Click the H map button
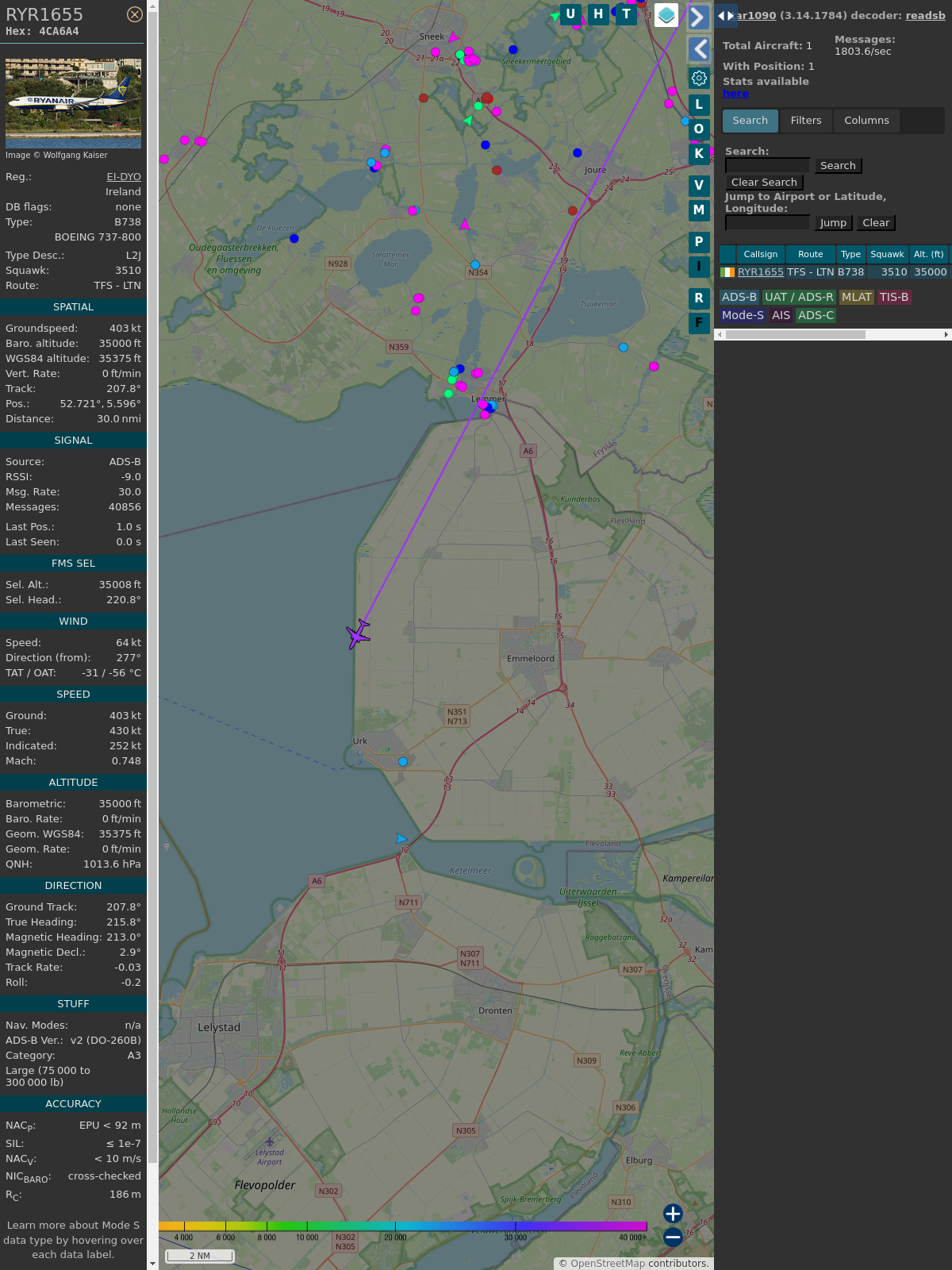 click(x=598, y=14)
